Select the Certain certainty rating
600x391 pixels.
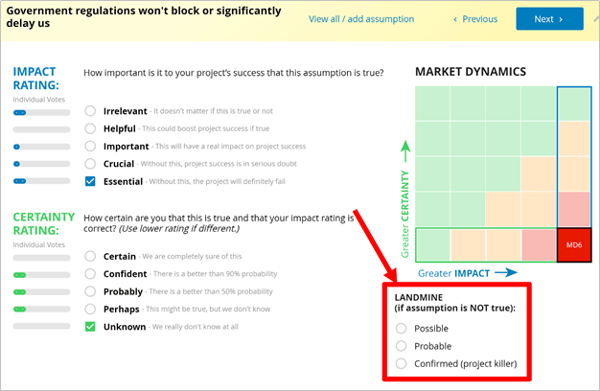point(90,256)
